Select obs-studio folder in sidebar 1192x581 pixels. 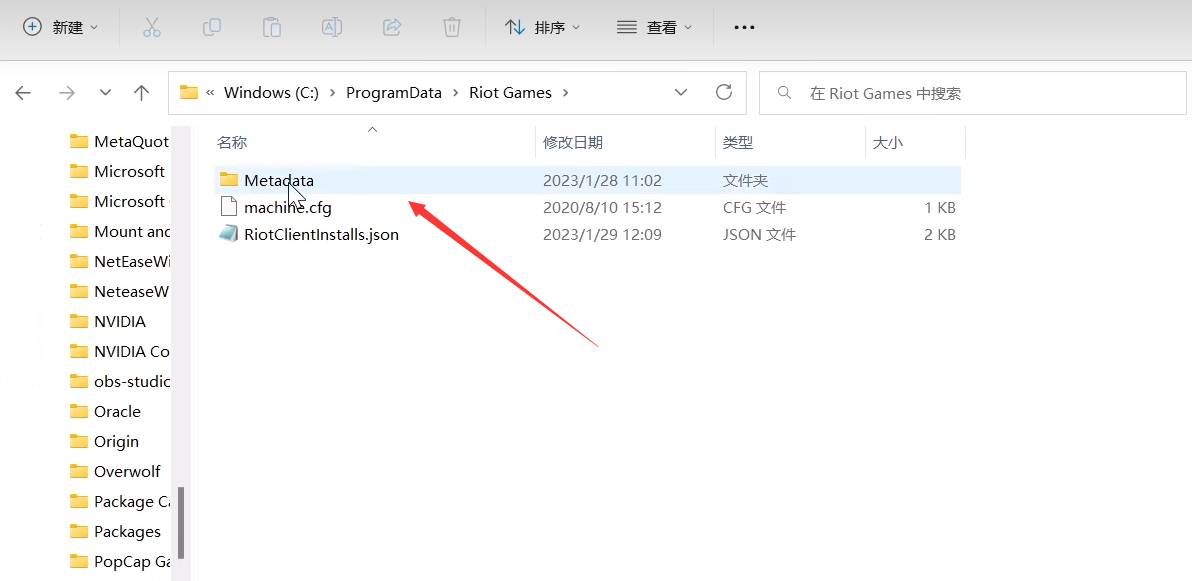pyautogui.click(x=119, y=381)
